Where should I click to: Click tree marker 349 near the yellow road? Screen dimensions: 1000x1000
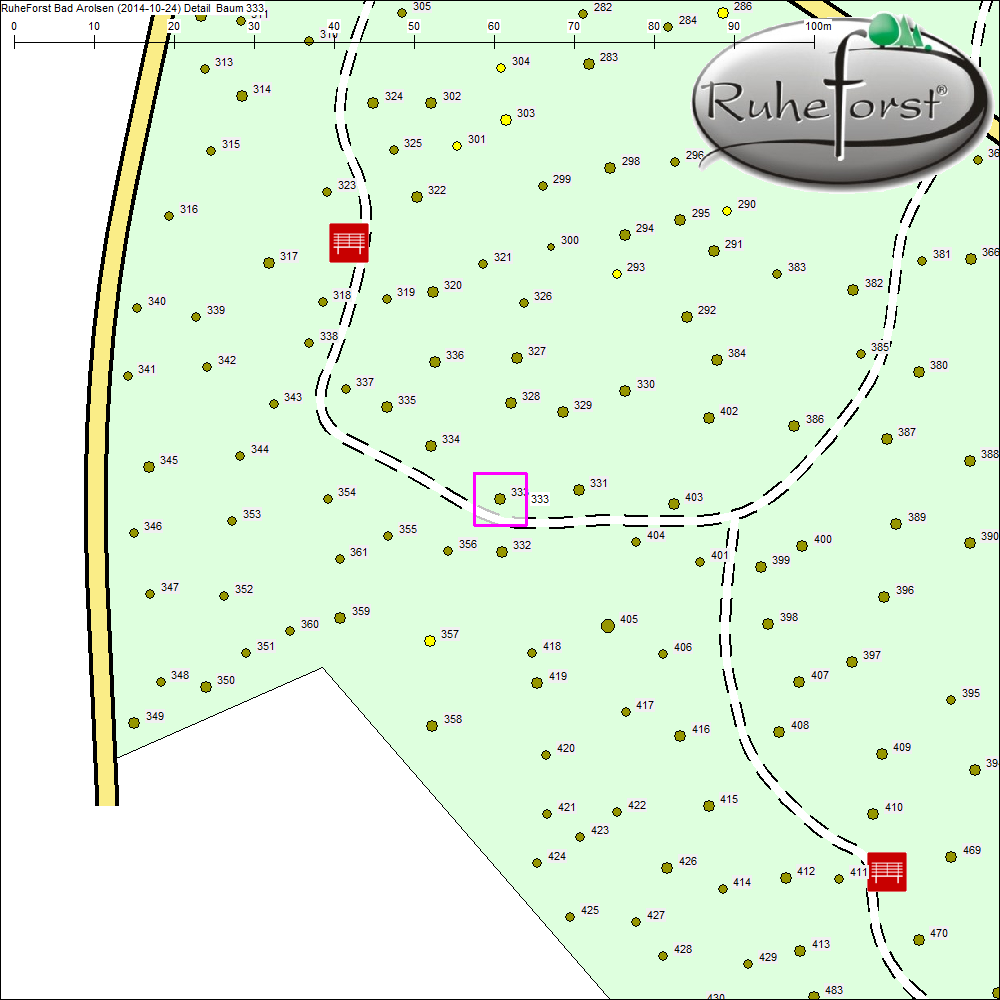click(134, 722)
